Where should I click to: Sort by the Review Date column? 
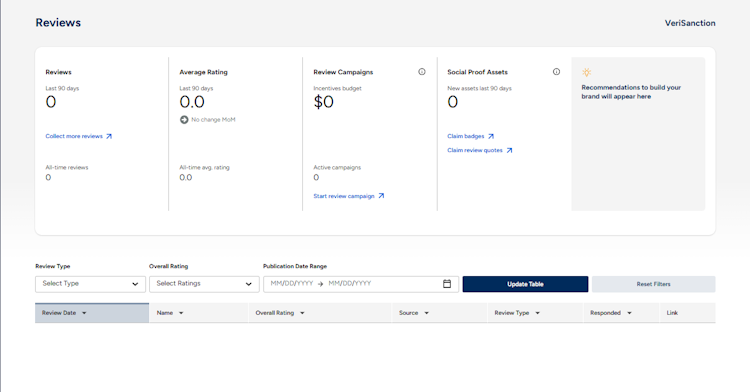[92, 313]
